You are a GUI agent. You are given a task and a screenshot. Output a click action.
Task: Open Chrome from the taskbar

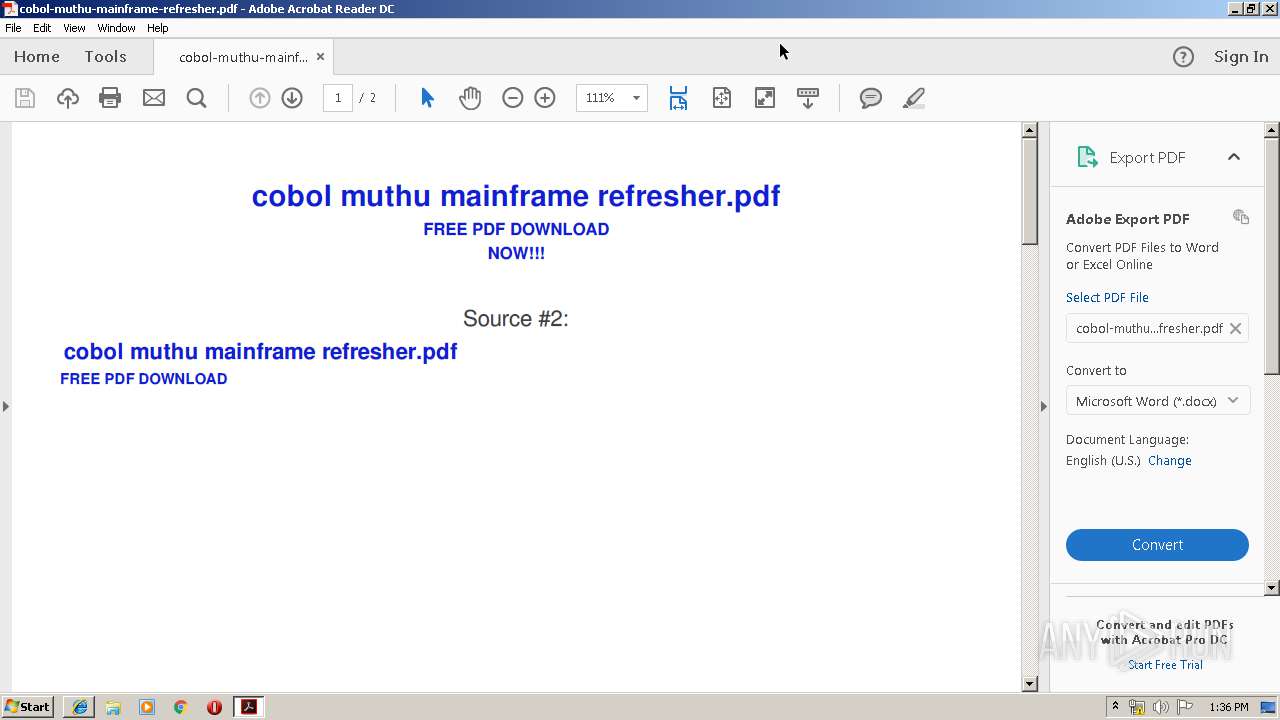[x=180, y=707]
